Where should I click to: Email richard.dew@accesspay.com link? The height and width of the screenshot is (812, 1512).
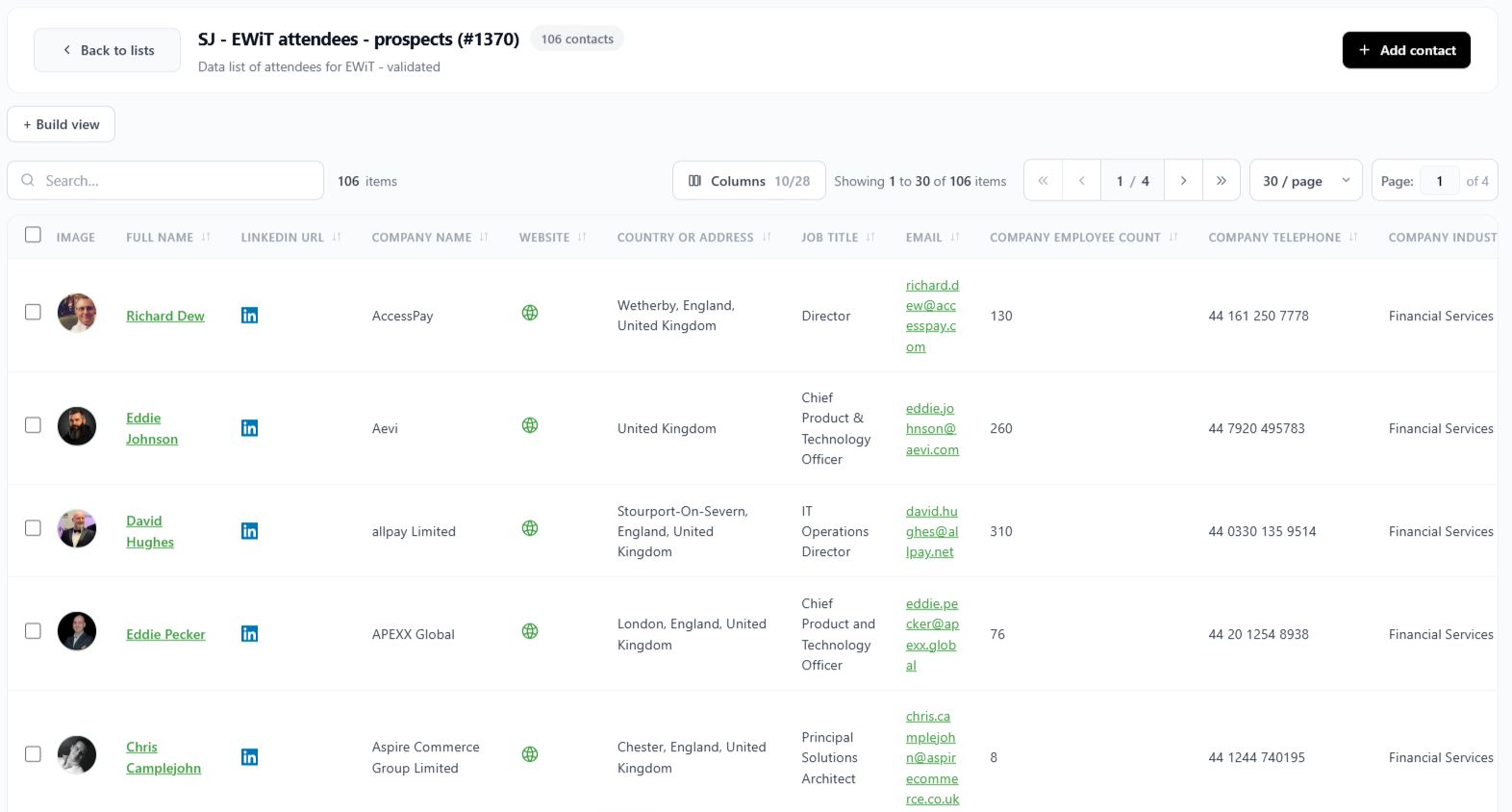[x=932, y=316]
